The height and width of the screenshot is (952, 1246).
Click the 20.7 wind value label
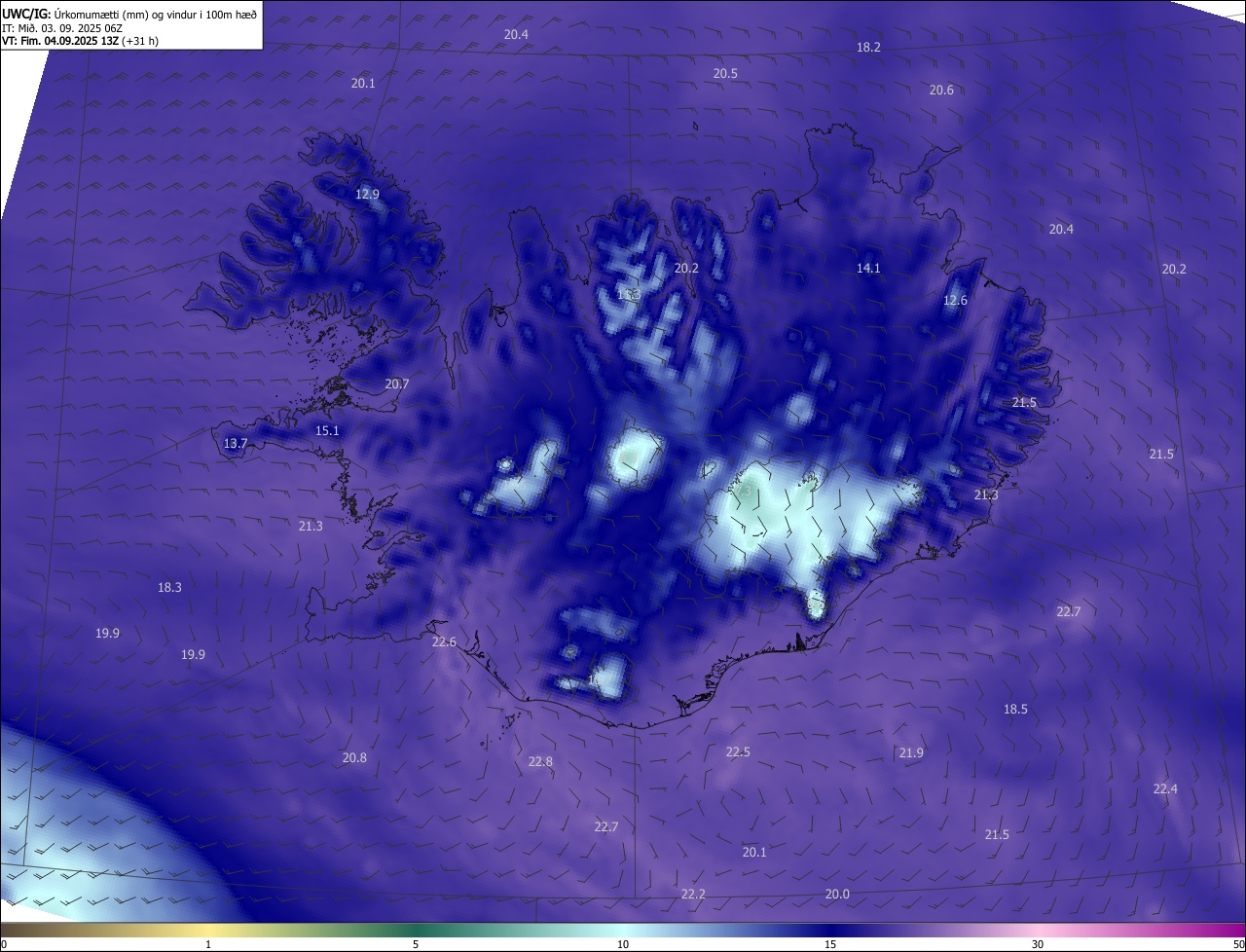(x=397, y=384)
